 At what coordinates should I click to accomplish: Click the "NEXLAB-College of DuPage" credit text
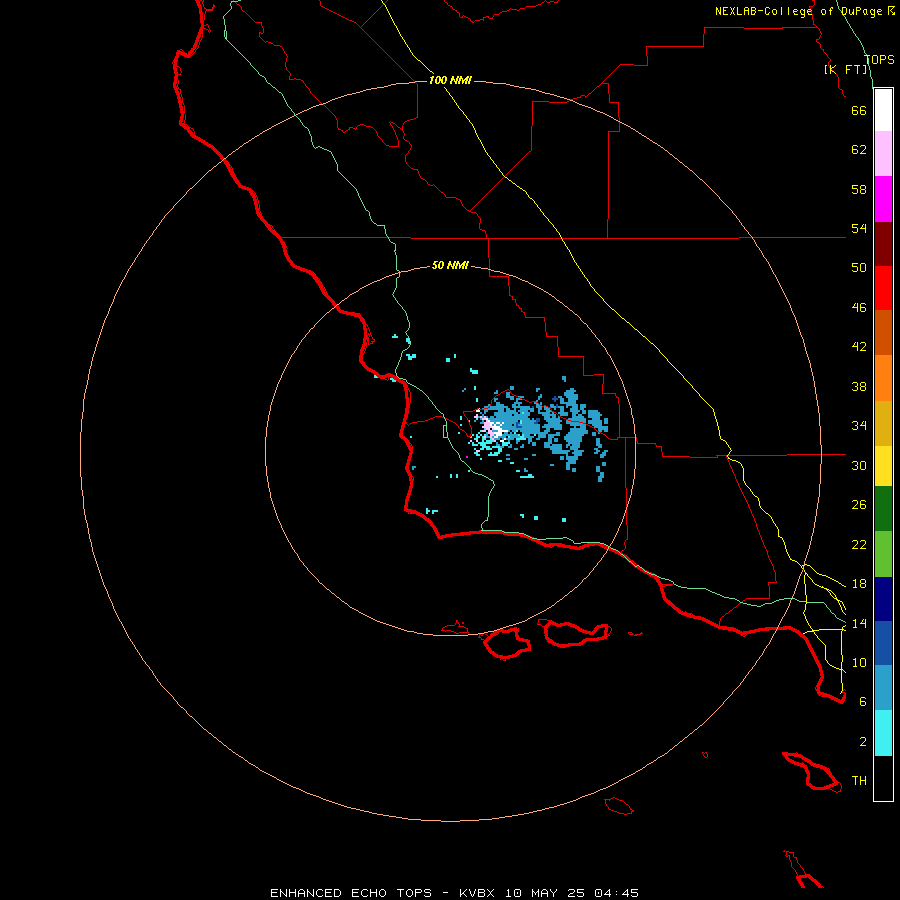pyautogui.click(x=799, y=11)
